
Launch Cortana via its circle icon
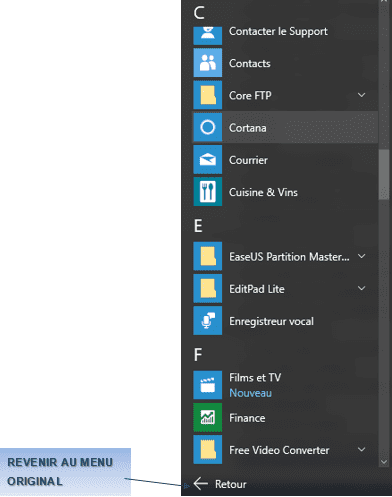click(208, 127)
